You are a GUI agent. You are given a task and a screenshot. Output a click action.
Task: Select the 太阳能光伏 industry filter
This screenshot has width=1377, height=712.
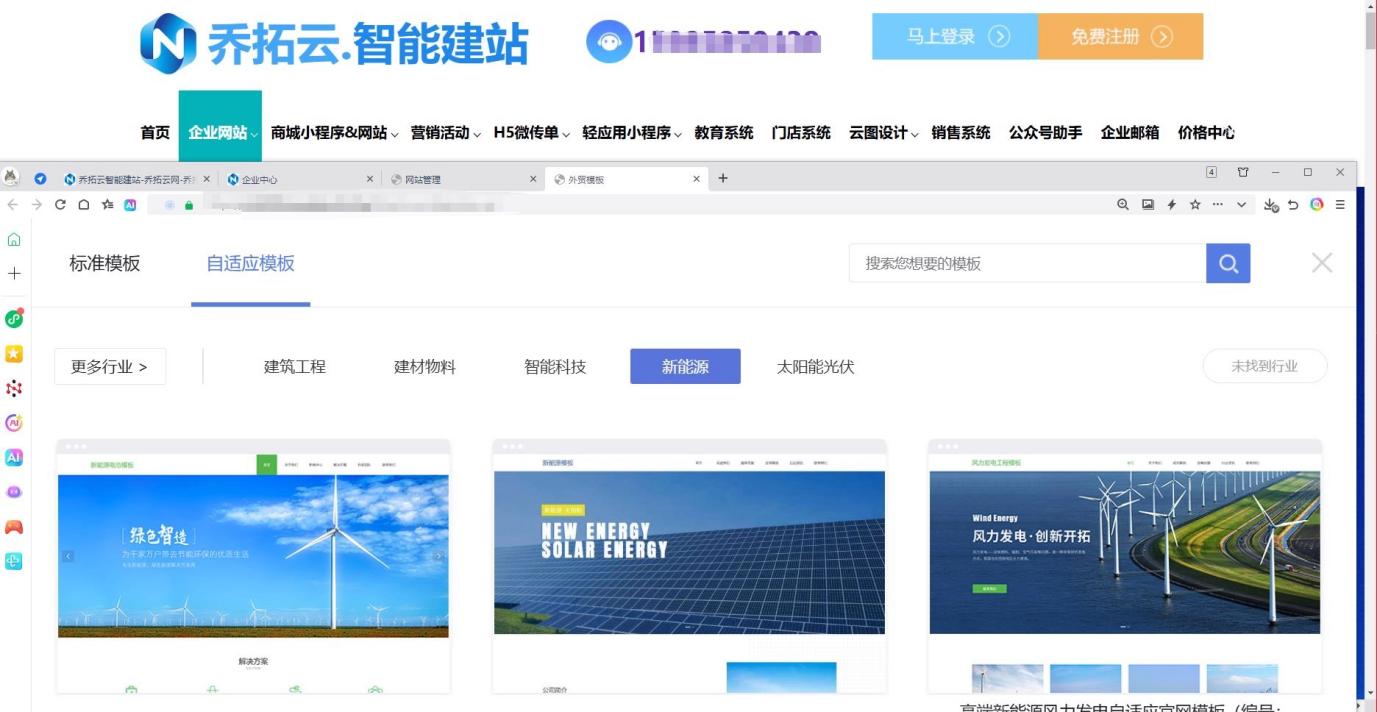point(815,367)
